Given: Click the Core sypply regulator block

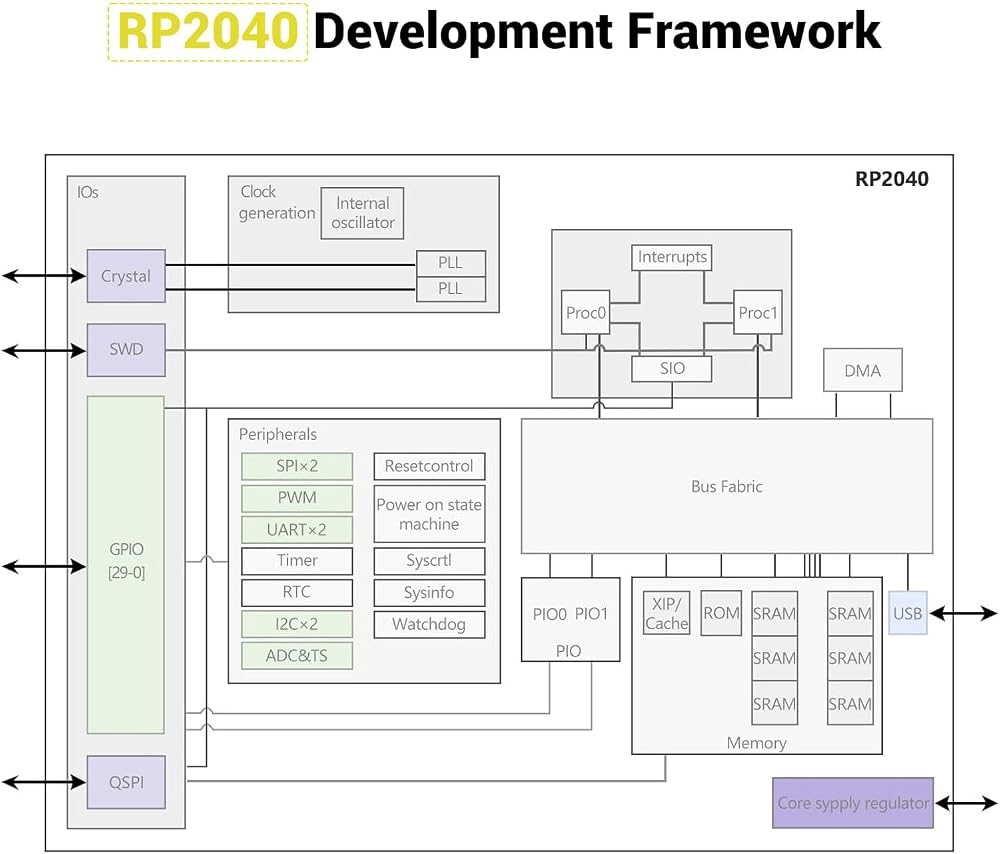Looking at the screenshot, I should pos(853,803).
